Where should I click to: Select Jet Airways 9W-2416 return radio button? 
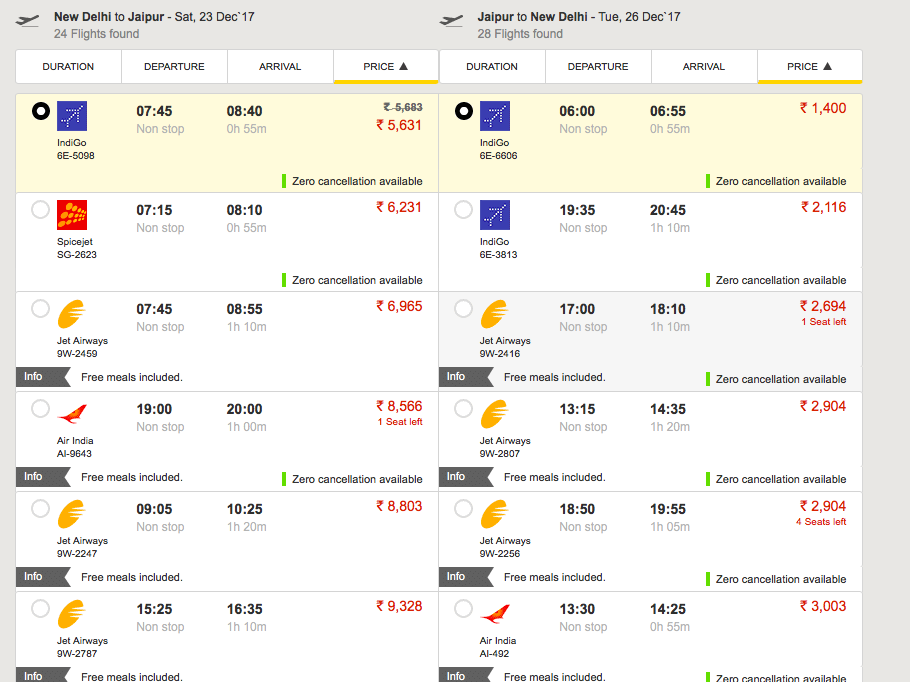(x=463, y=309)
